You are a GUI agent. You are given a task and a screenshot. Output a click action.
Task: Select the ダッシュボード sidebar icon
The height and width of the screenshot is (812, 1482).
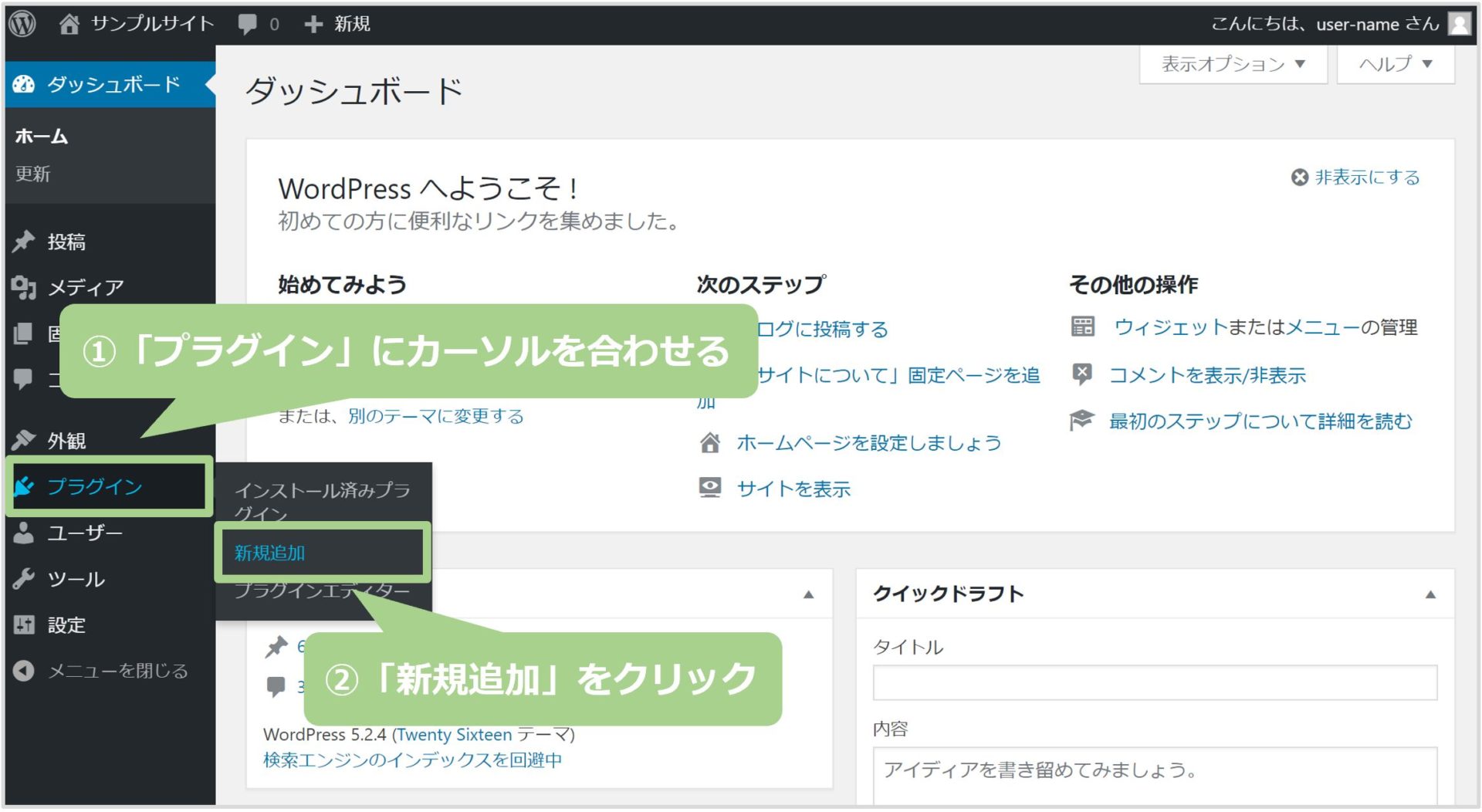(25, 85)
